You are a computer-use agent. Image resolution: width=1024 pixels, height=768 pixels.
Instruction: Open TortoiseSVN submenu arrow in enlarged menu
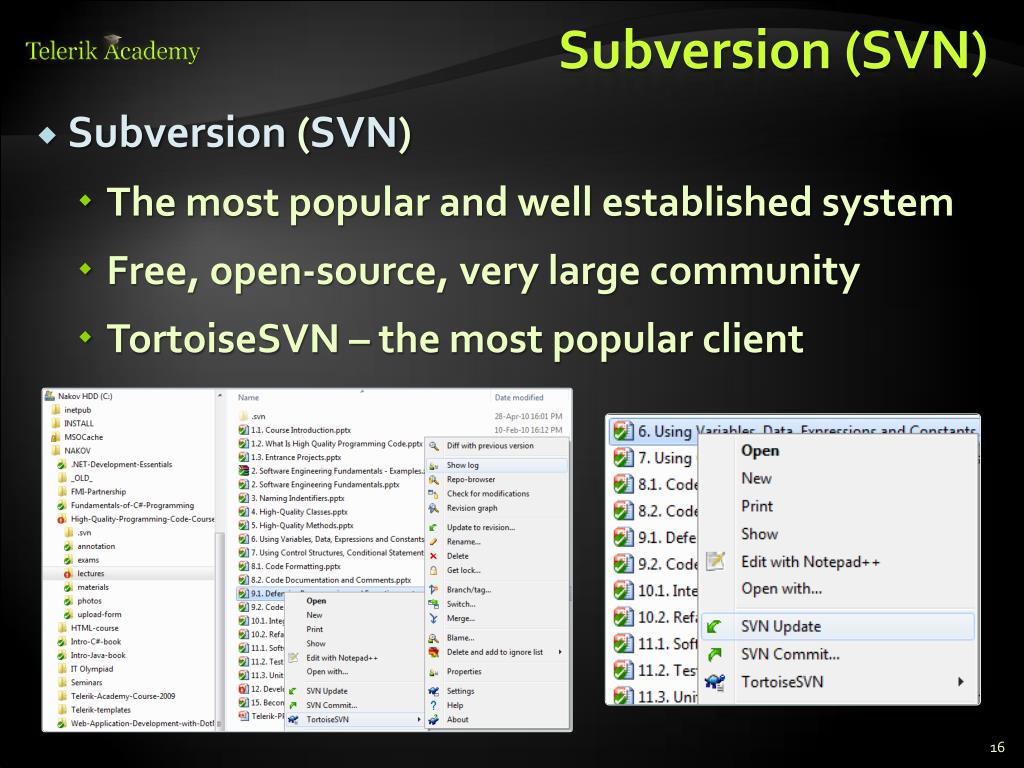[x=961, y=682]
